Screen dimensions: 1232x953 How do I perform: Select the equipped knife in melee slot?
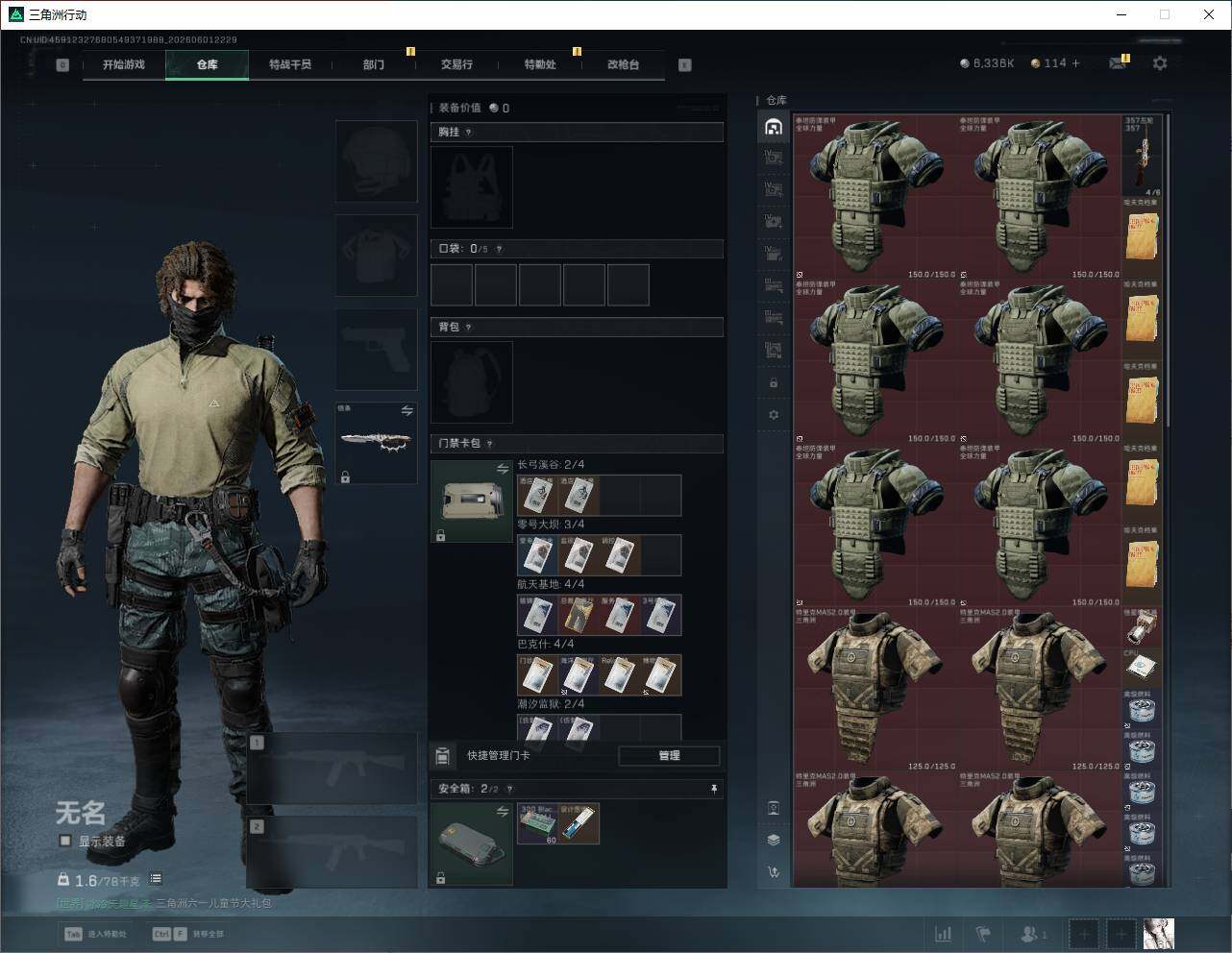pos(376,444)
